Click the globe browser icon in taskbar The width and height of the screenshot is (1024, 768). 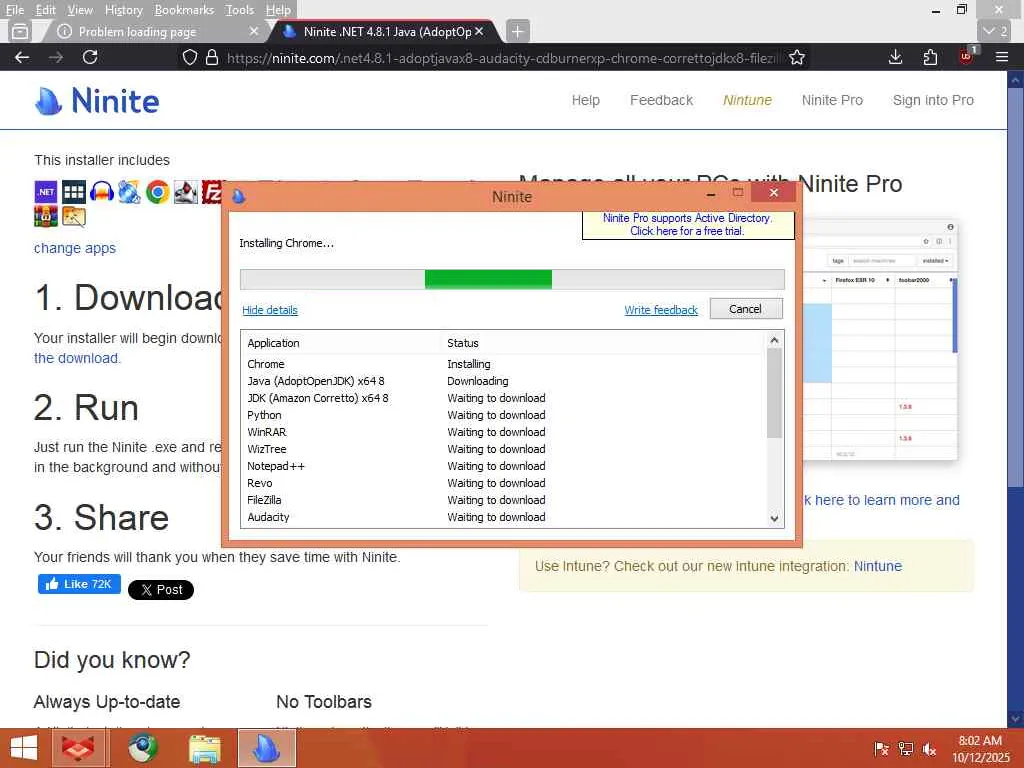click(142, 748)
